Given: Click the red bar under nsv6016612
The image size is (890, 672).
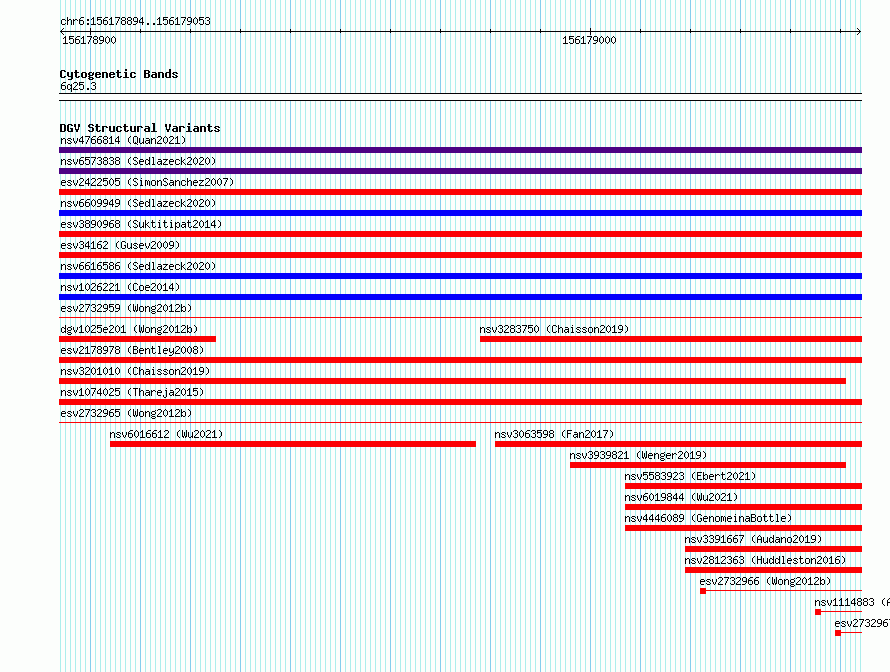Looking at the screenshot, I should 293,444.
